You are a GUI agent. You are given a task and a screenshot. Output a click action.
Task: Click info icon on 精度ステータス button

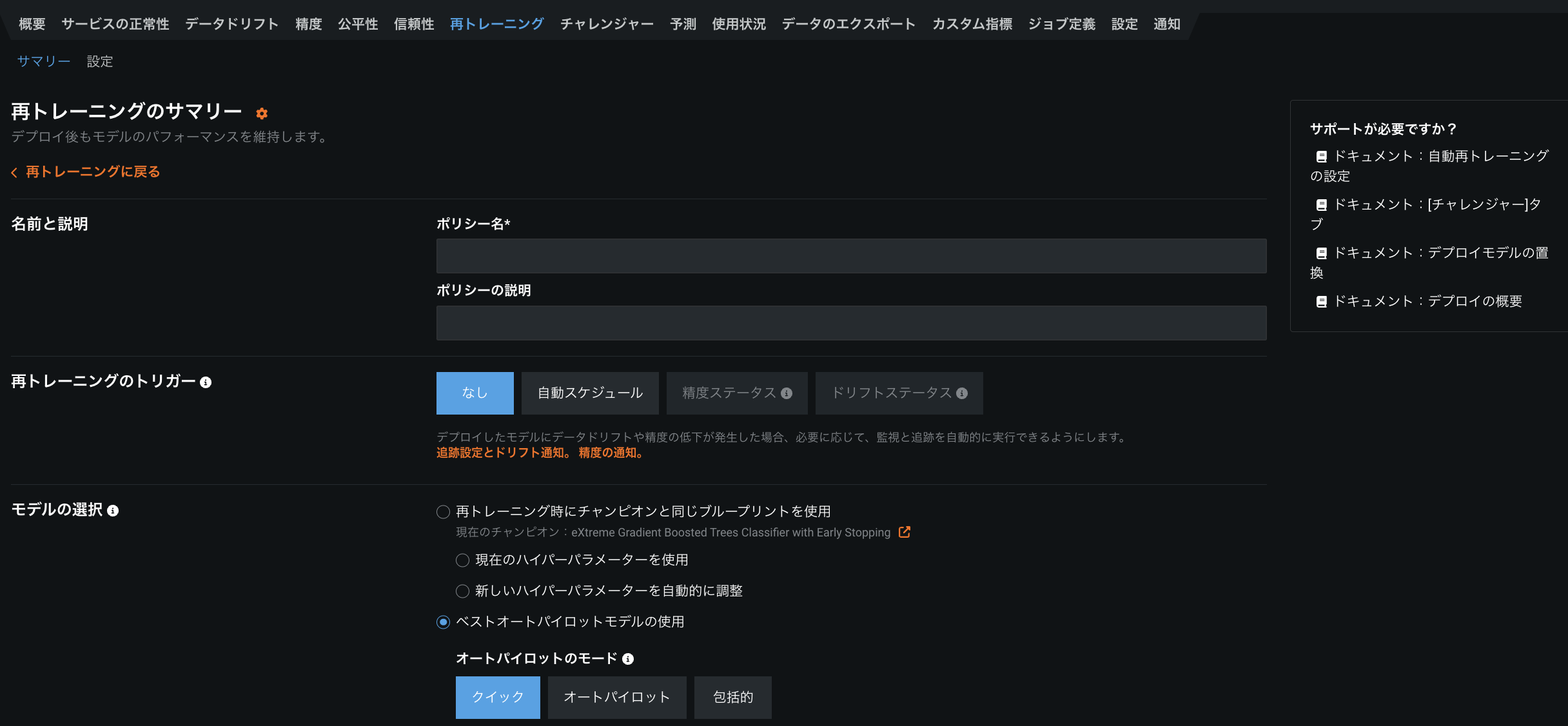click(787, 393)
